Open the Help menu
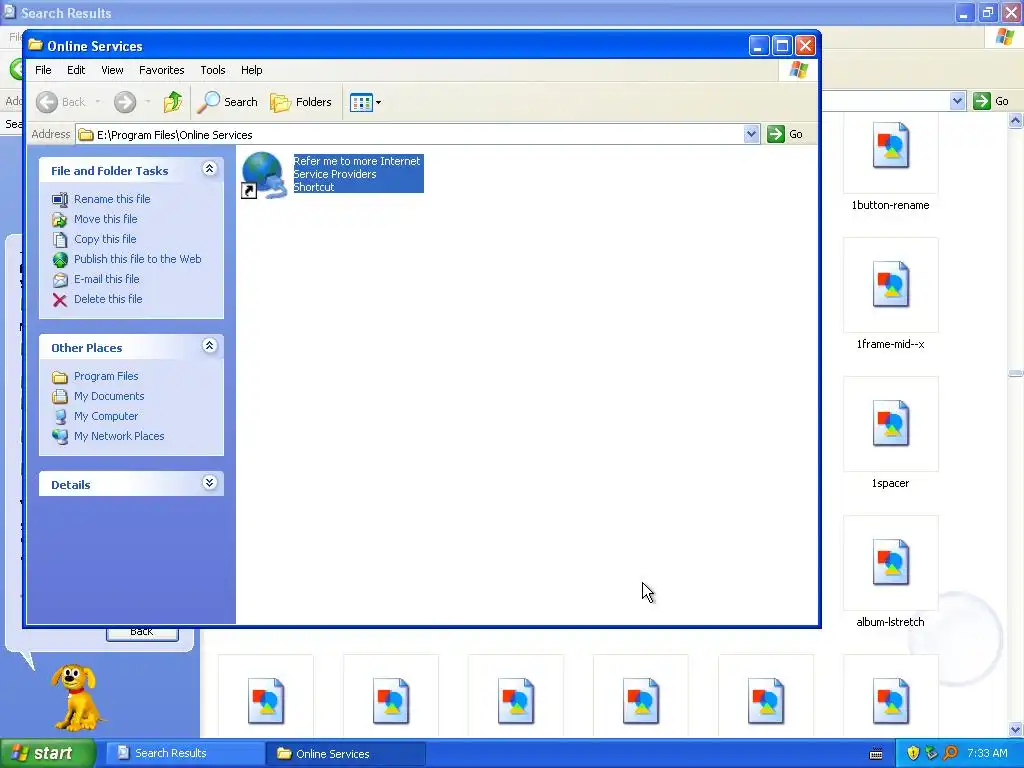Image resolution: width=1024 pixels, height=768 pixels. (x=251, y=70)
